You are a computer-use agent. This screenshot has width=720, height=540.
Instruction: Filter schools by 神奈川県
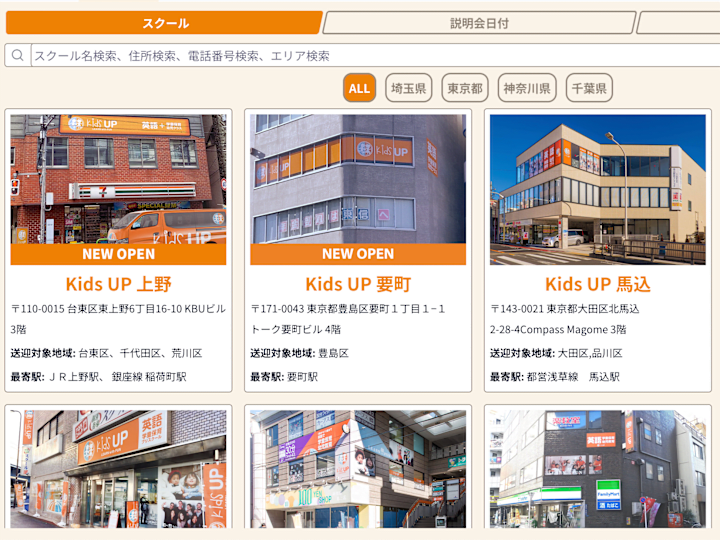(527, 88)
